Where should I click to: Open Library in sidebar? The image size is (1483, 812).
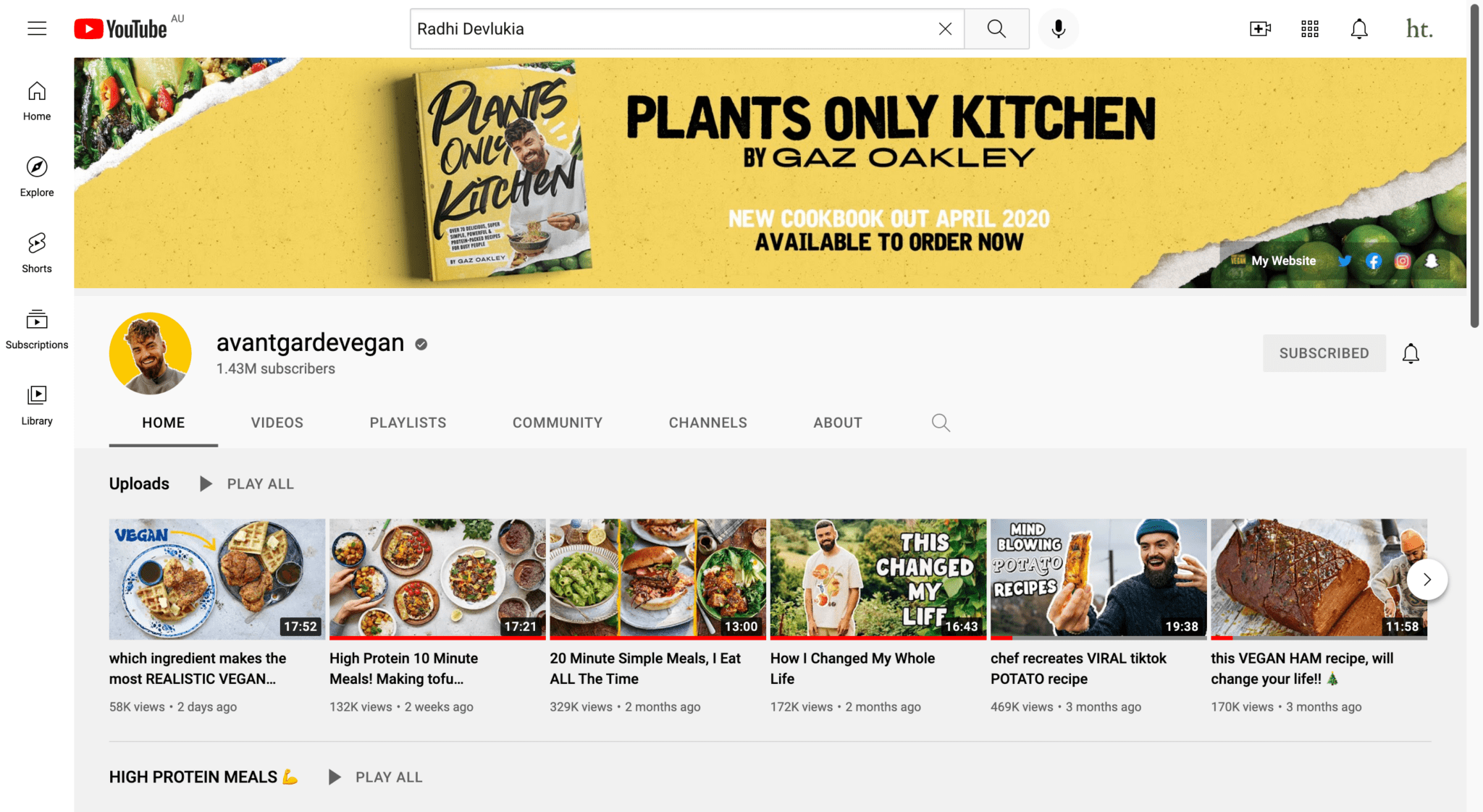click(37, 405)
